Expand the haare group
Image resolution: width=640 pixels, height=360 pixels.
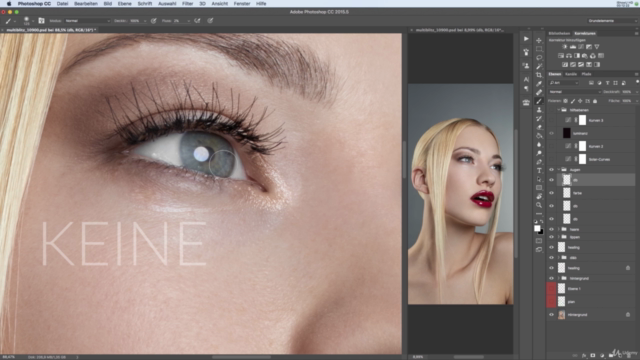point(558,229)
